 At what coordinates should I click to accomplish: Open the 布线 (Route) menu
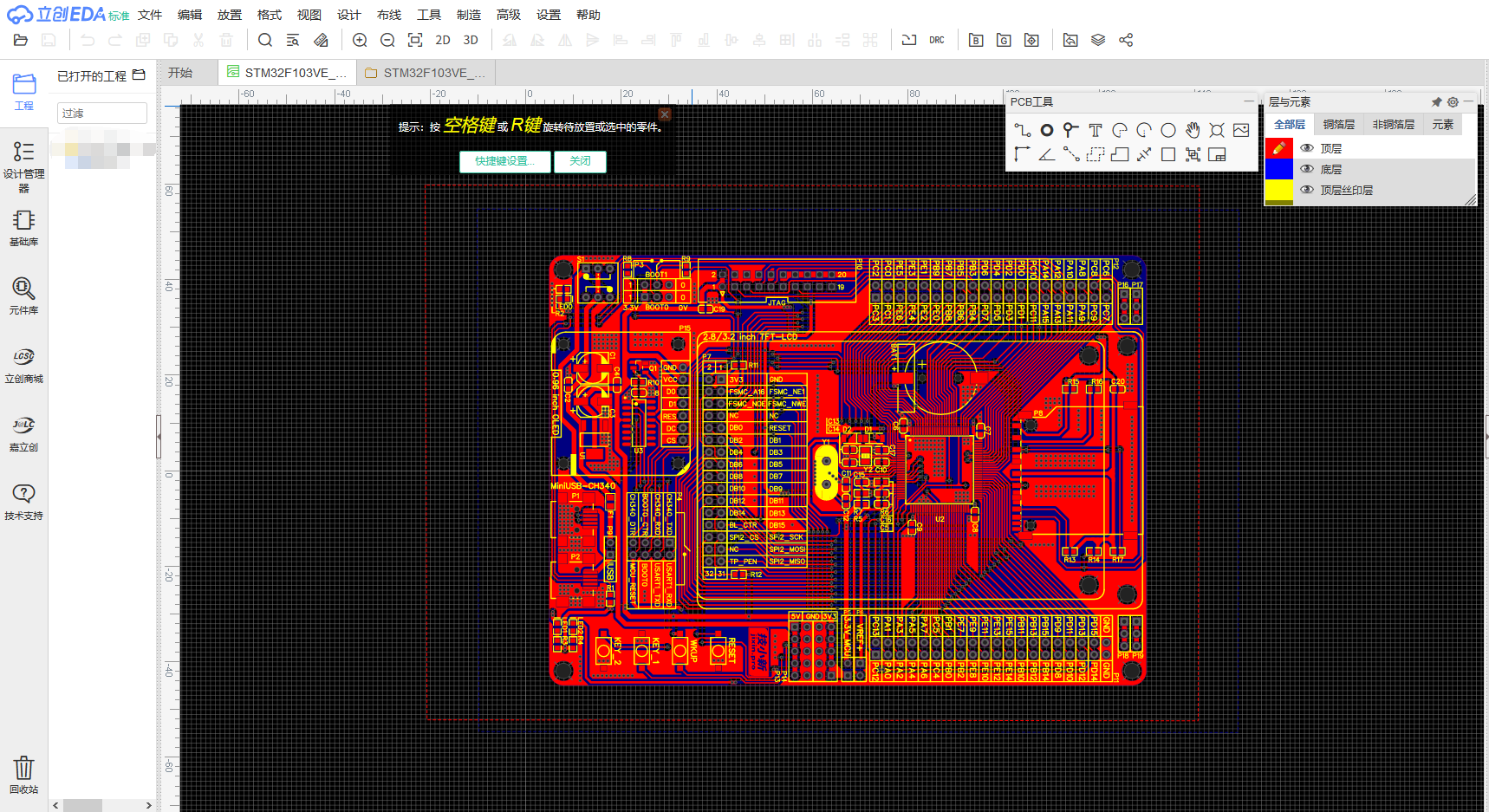389,15
